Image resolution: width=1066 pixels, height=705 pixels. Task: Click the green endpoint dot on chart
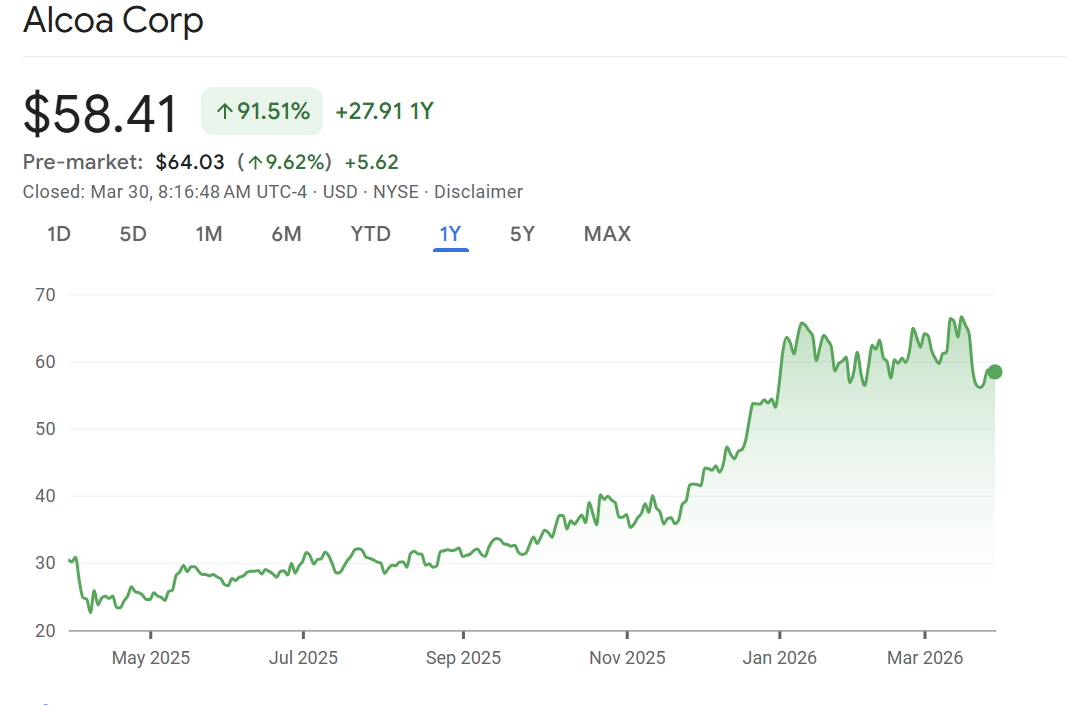(994, 372)
